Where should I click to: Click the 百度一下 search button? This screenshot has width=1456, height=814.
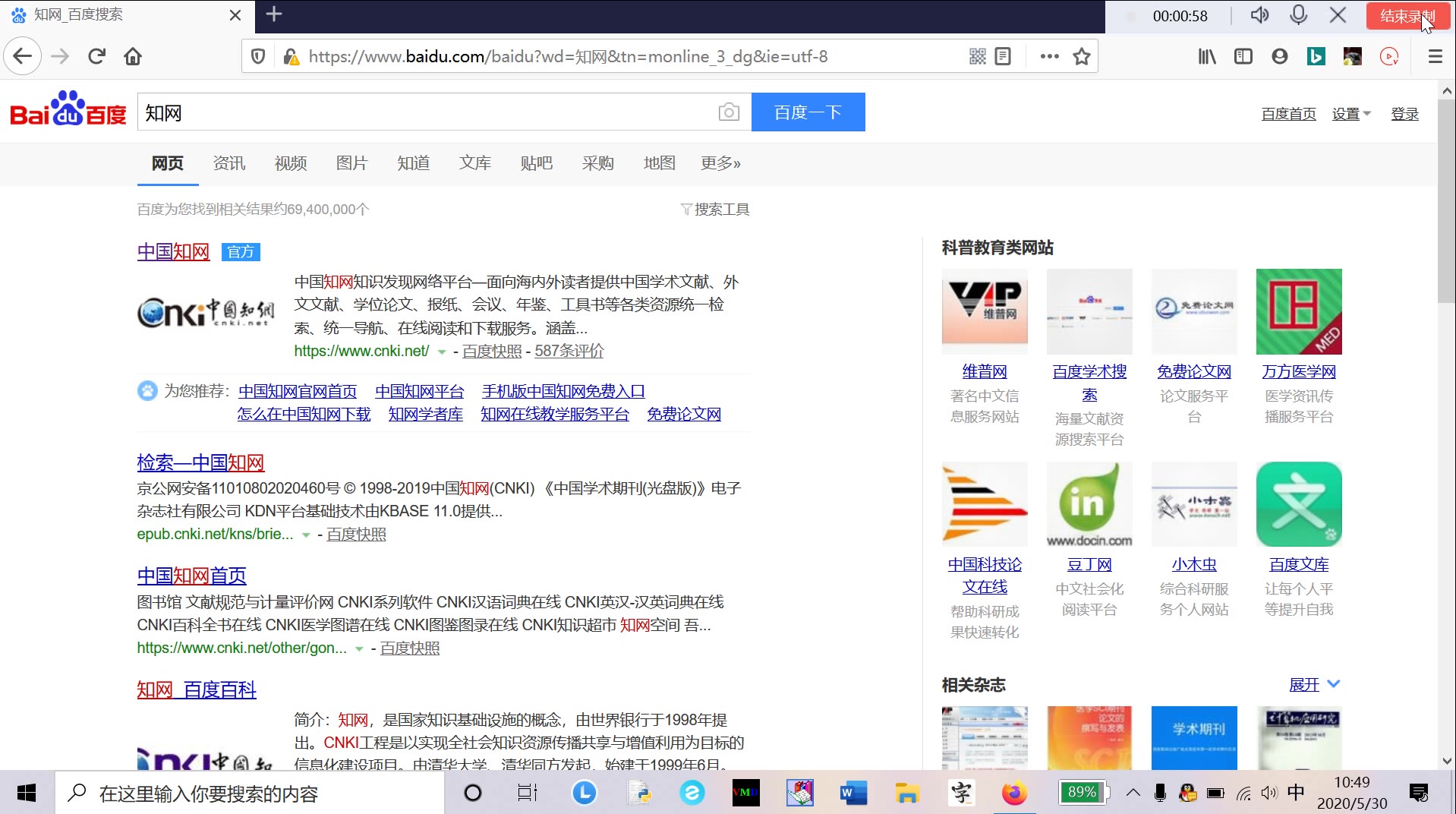tap(808, 112)
